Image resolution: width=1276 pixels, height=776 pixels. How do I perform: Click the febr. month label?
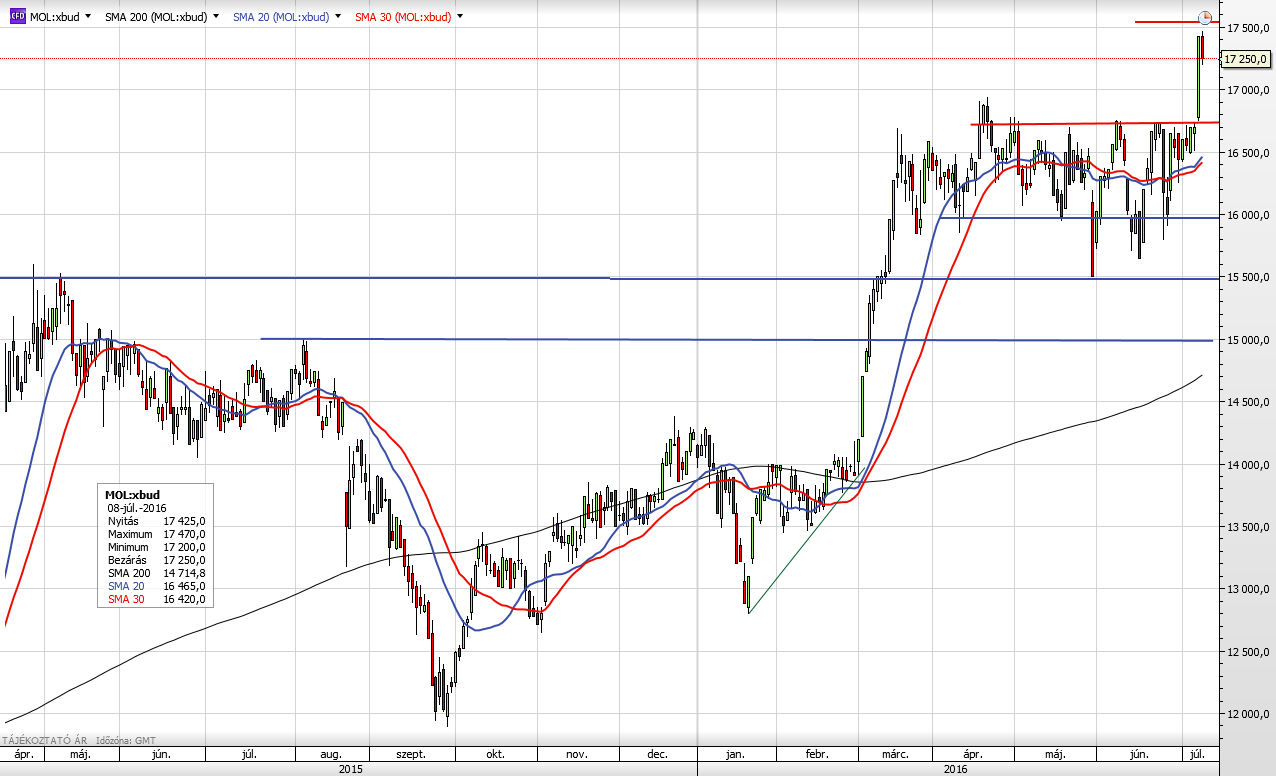[x=818, y=754]
